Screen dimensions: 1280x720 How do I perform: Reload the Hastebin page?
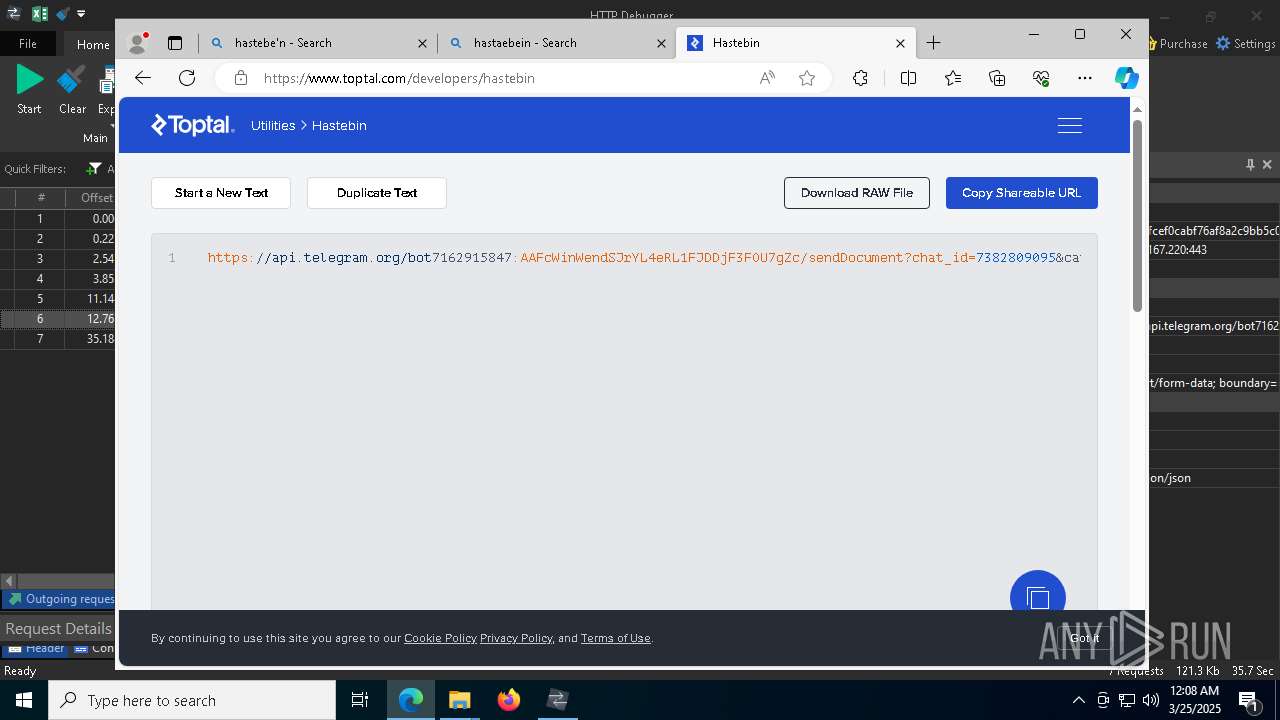point(187,78)
